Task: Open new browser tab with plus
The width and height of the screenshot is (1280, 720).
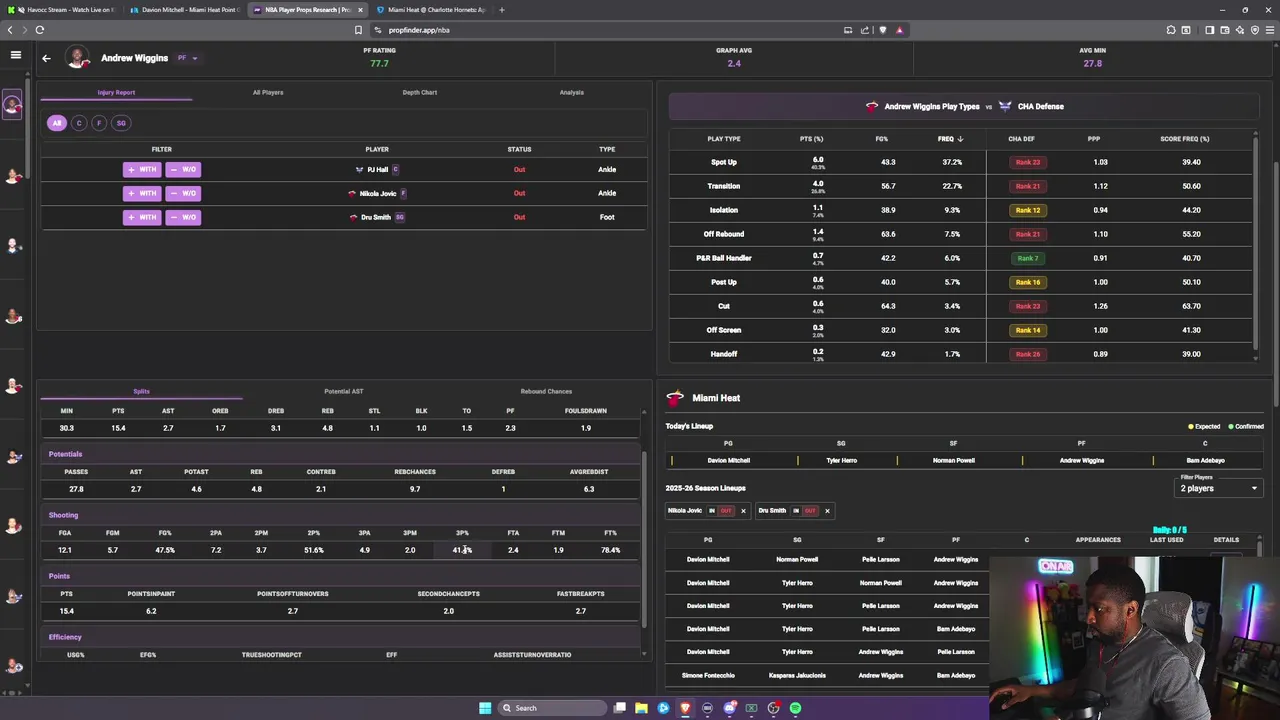Action: (x=502, y=10)
